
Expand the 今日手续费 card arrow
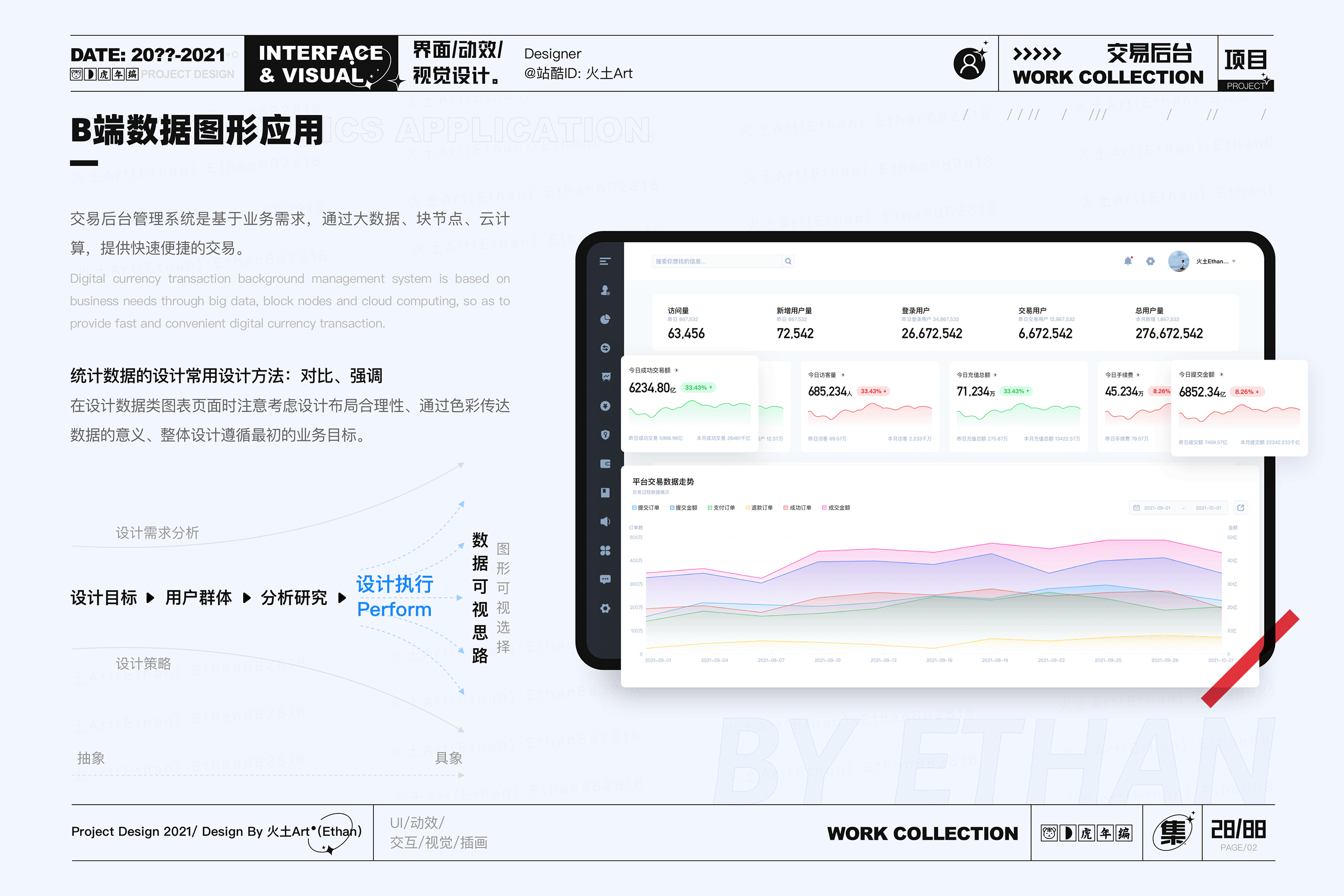pyautogui.click(x=1138, y=375)
